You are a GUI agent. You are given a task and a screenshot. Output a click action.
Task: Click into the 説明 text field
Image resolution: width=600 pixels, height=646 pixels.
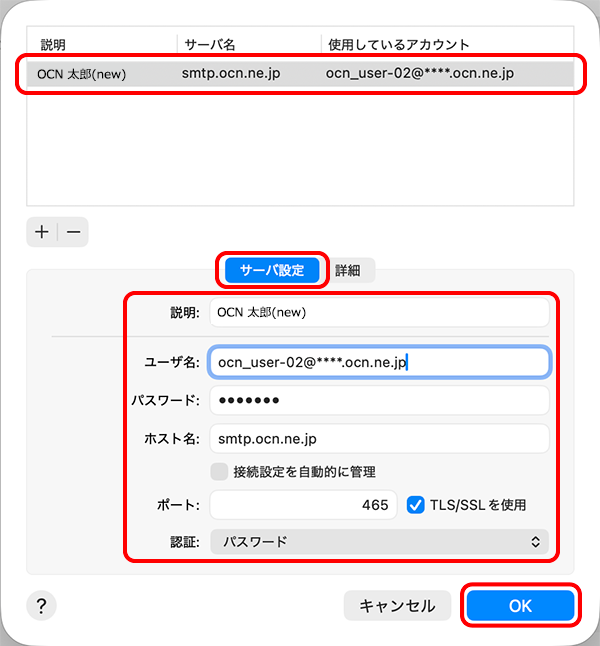pyautogui.click(x=379, y=312)
